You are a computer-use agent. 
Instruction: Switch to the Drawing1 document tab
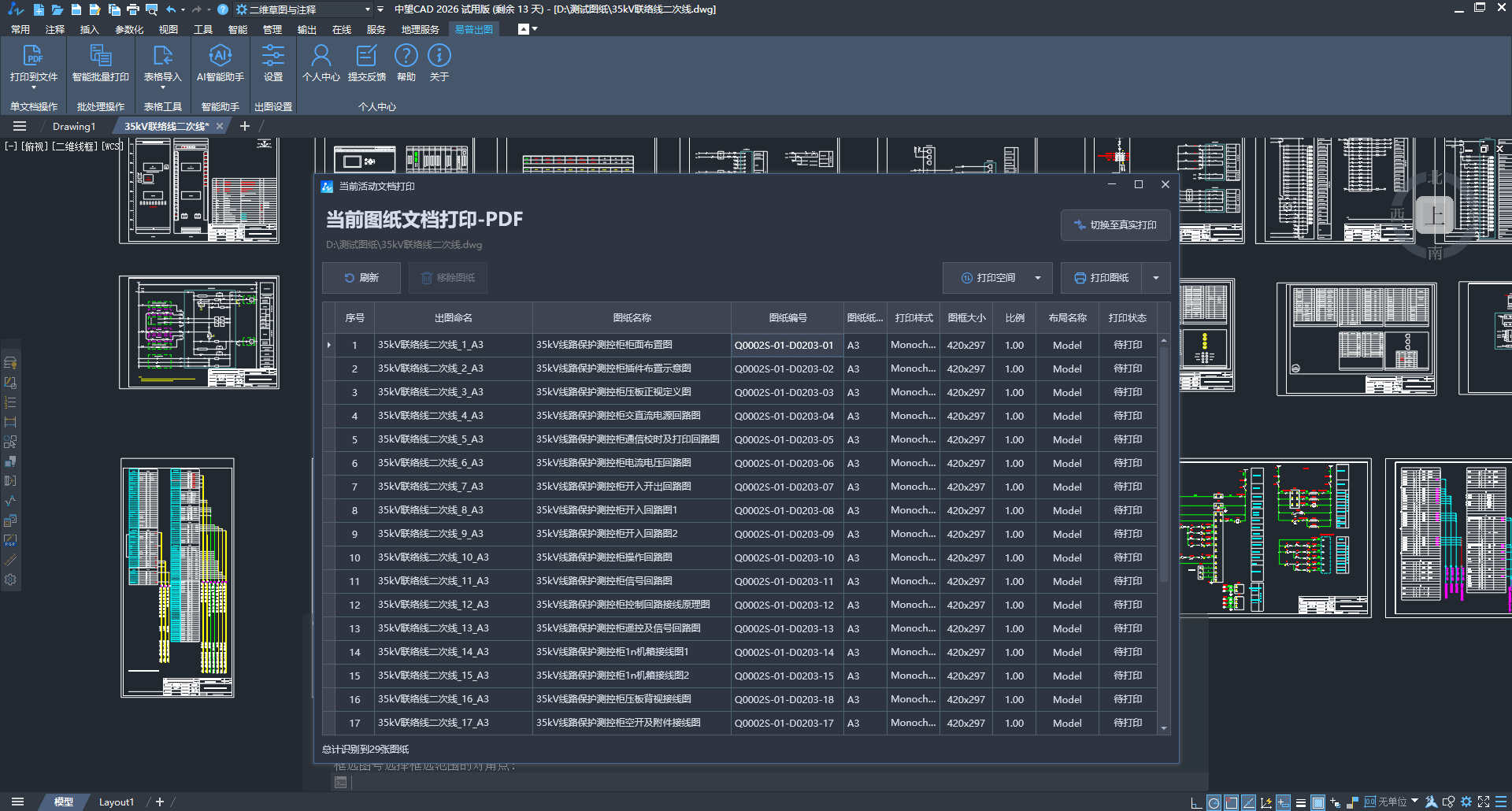(74, 126)
